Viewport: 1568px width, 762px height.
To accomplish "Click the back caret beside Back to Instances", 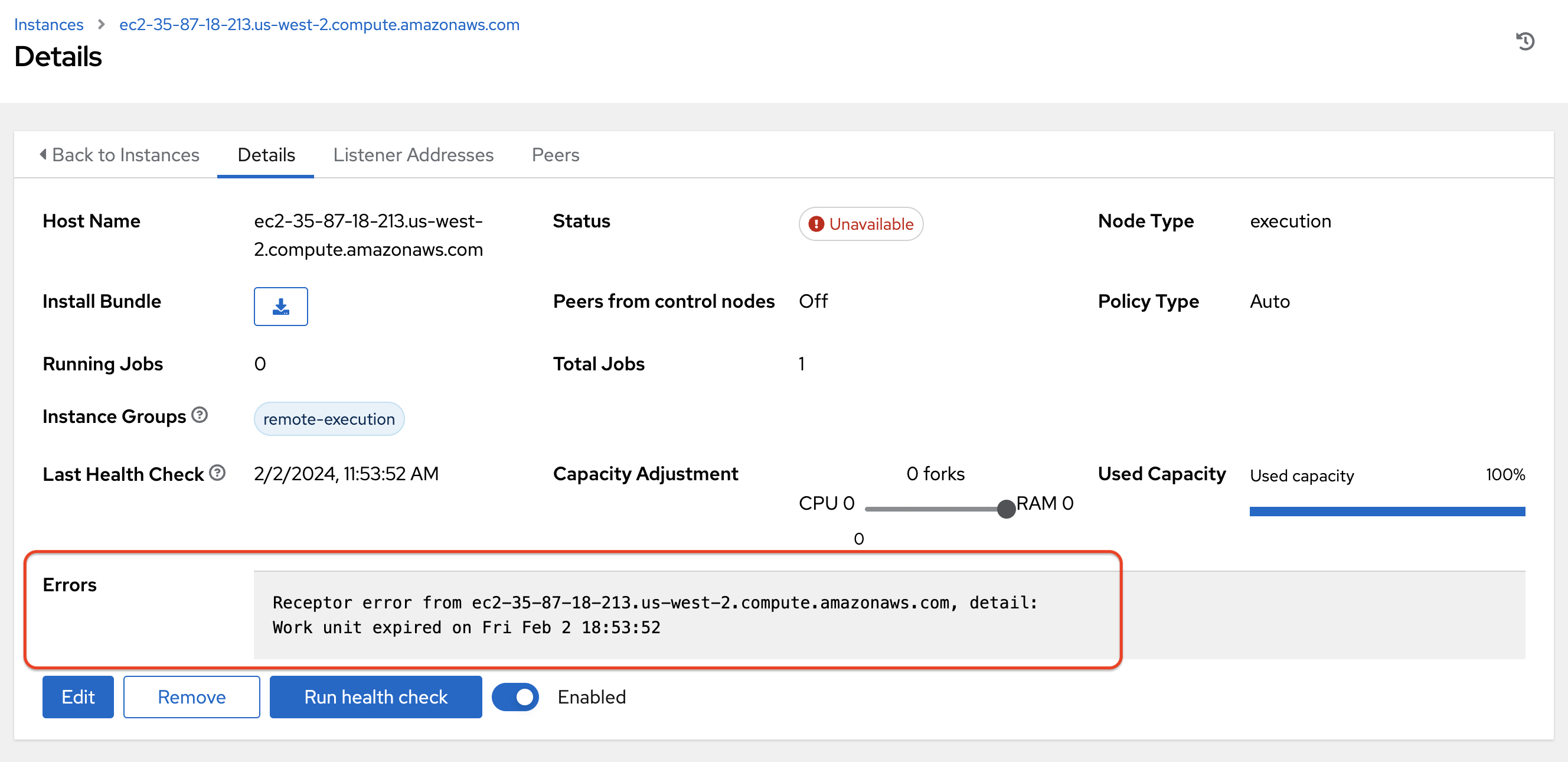I will click(x=43, y=154).
